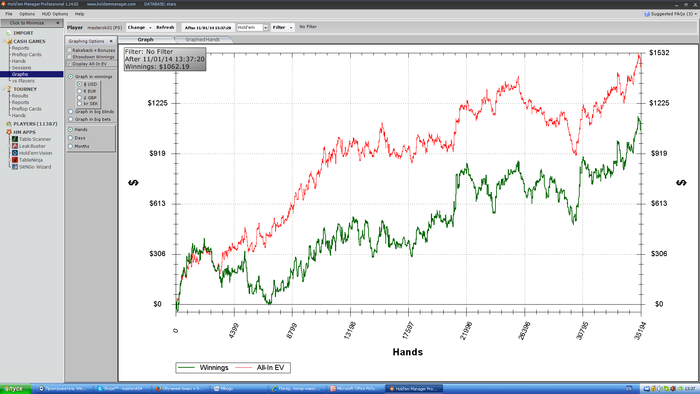Click the HM APPS gear icon
Image resolution: width=700 pixels, height=394 pixels.
pos(8,132)
